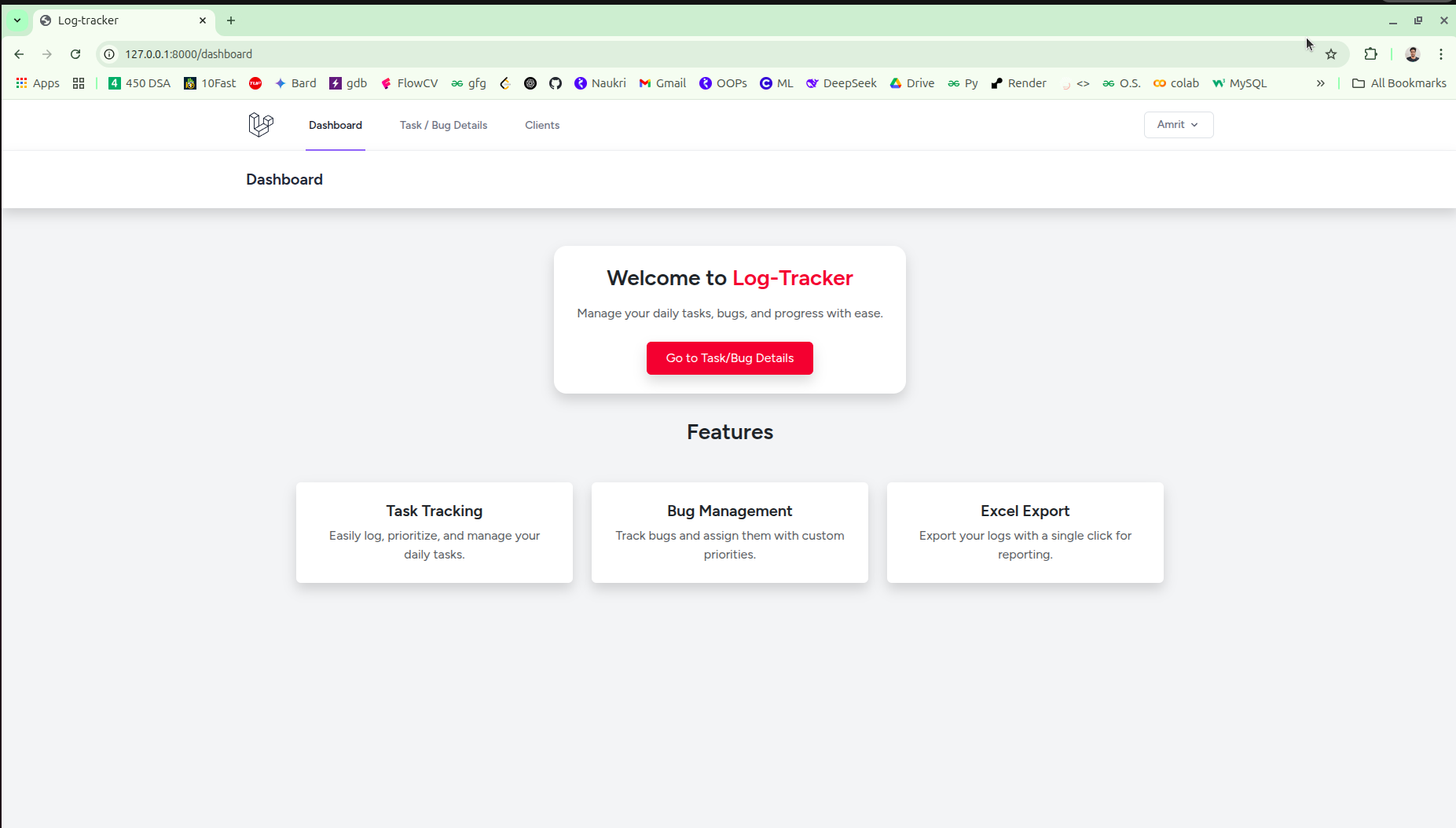Open the Render bookmark

[1018, 83]
